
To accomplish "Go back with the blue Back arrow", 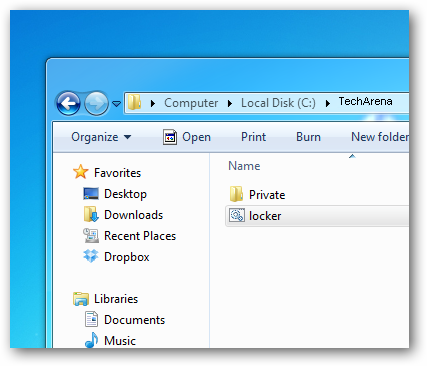I will [69, 104].
